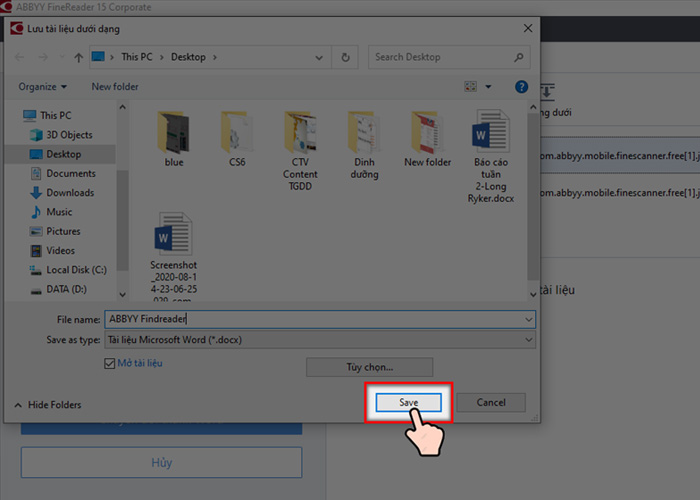This screenshot has width=700, height=500.
Task: Click the Cancel button
Action: [x=491, y=403]
